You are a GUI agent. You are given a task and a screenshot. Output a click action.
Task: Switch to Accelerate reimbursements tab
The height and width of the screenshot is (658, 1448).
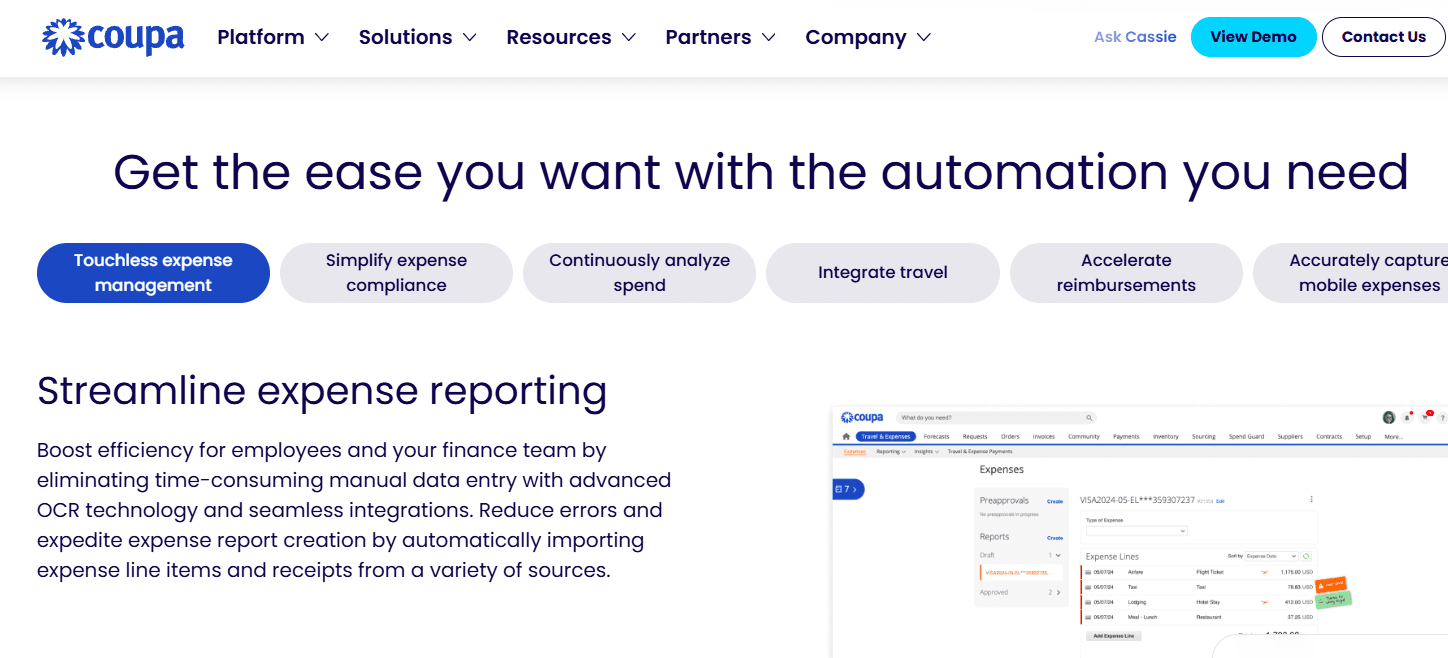1126,273
